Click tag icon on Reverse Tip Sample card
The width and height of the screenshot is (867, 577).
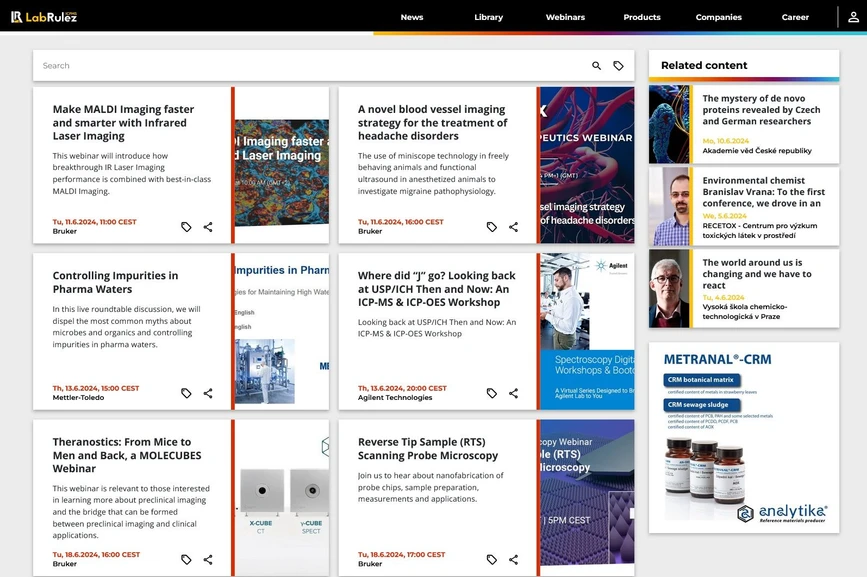[x=492, y=559]
